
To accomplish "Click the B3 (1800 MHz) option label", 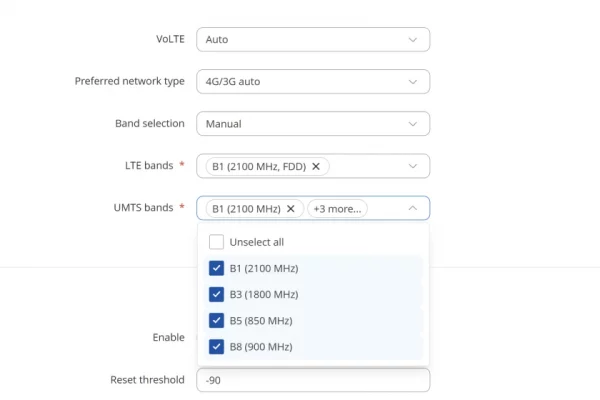I will 264,294.
